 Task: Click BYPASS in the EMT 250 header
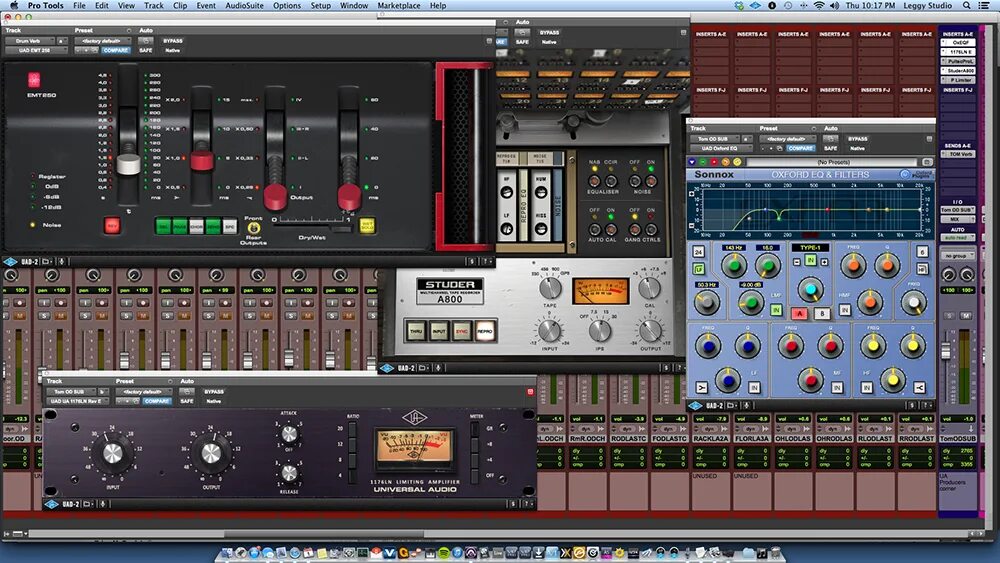(x=173, y=41)
